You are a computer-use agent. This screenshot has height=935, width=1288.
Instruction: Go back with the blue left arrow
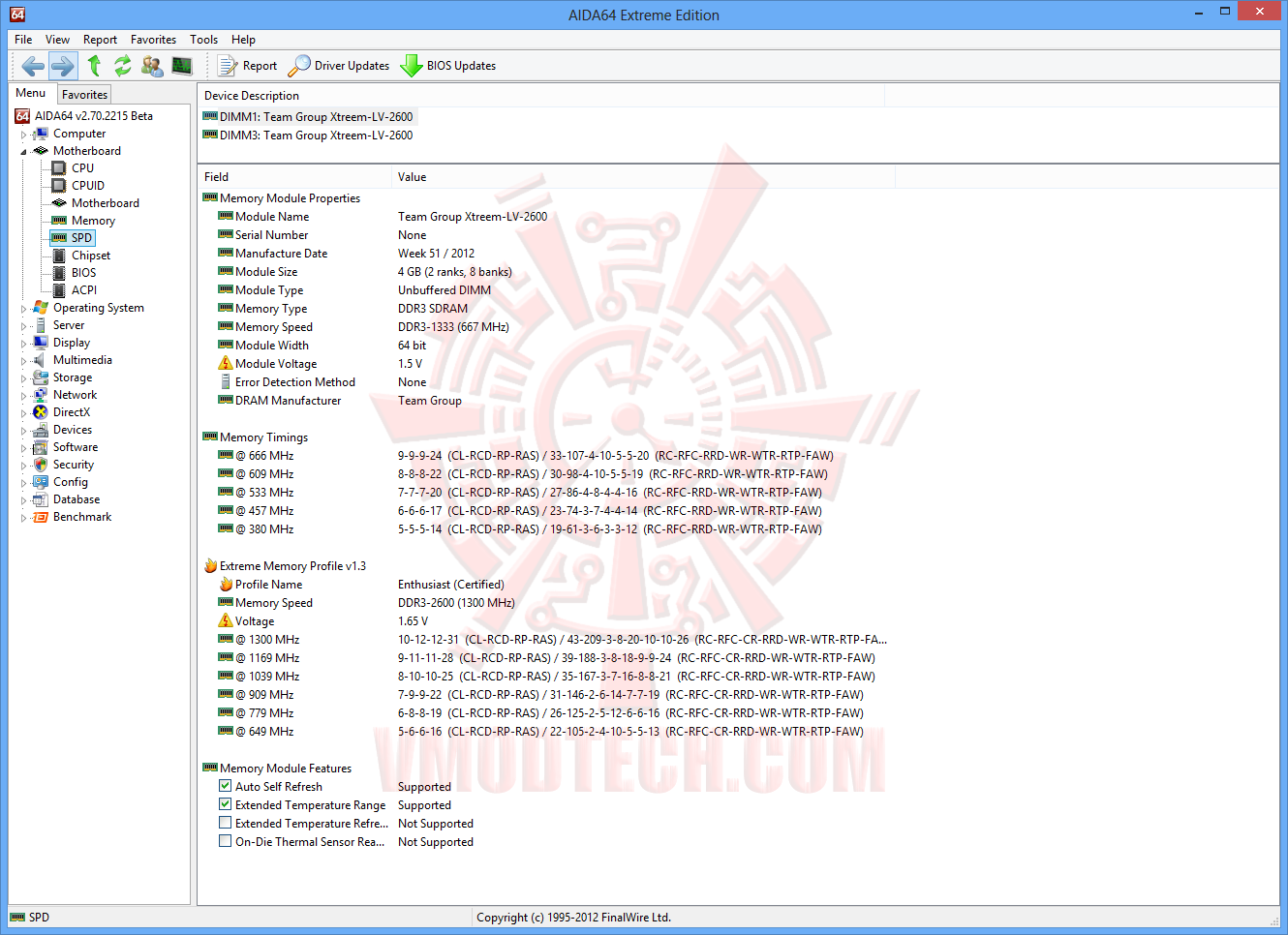[33, 66]
